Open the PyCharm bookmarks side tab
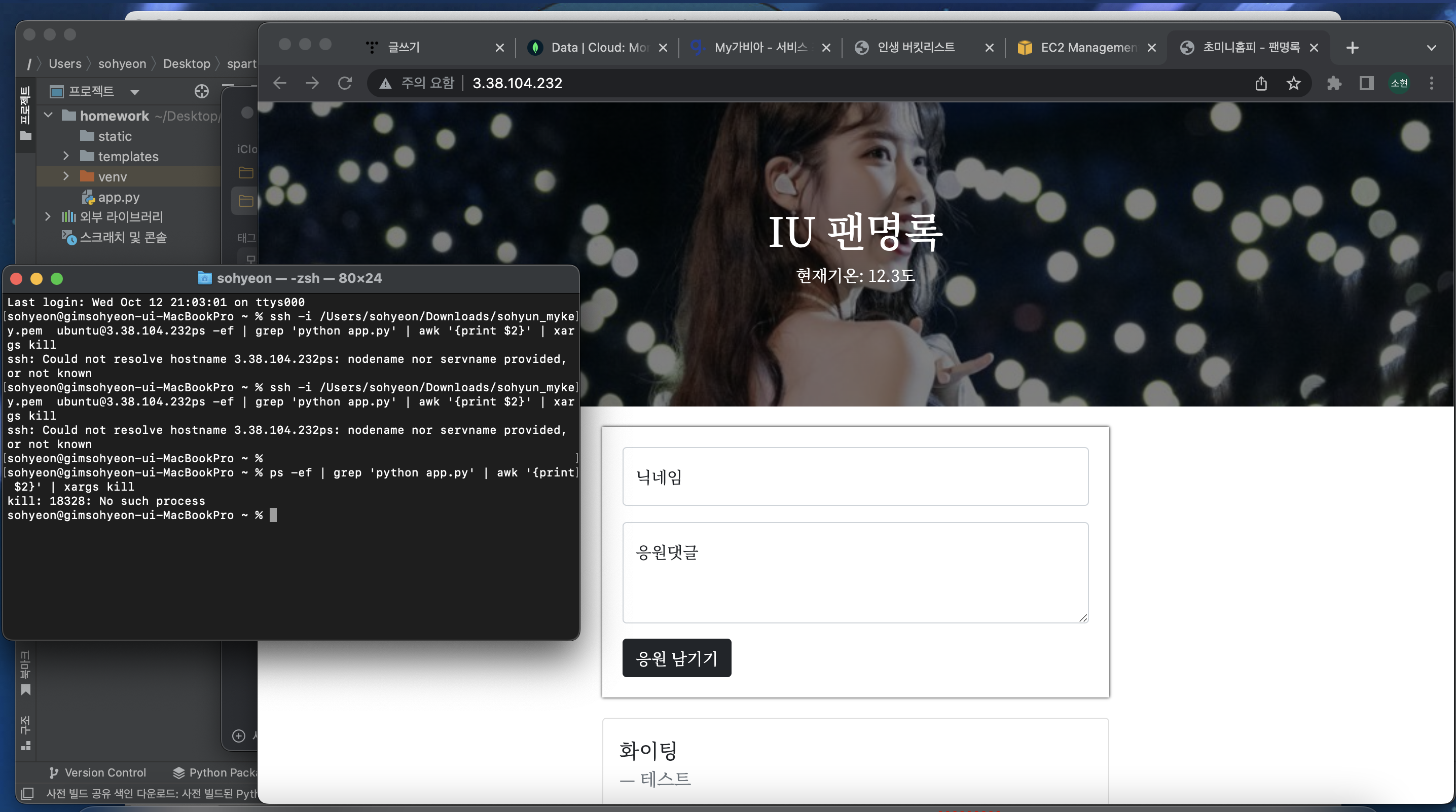The image size is (1456, 812). (x=25, y=673)
